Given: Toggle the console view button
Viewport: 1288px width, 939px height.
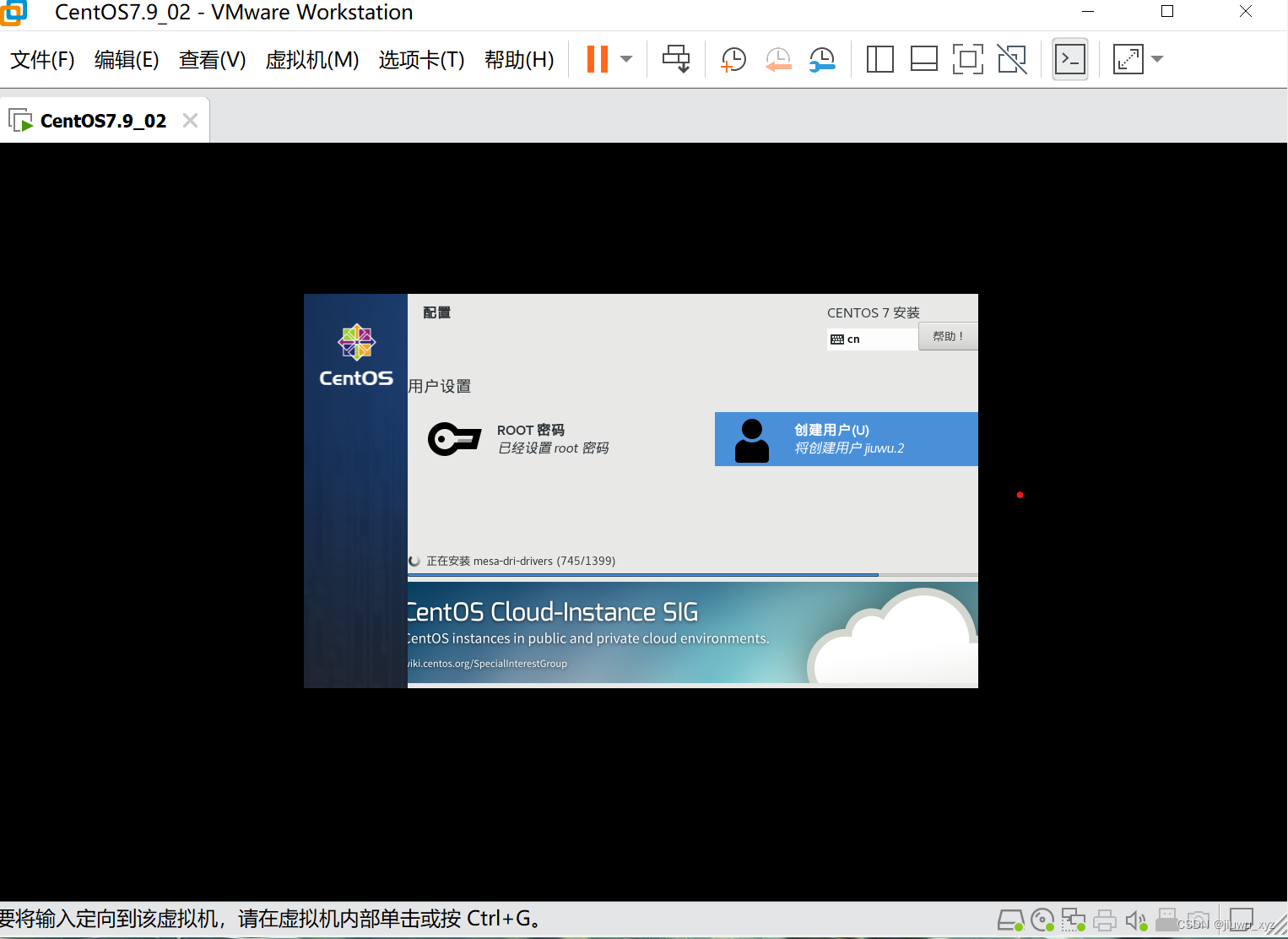Looking at the screenshot, I should click(x=1070, y=59).
